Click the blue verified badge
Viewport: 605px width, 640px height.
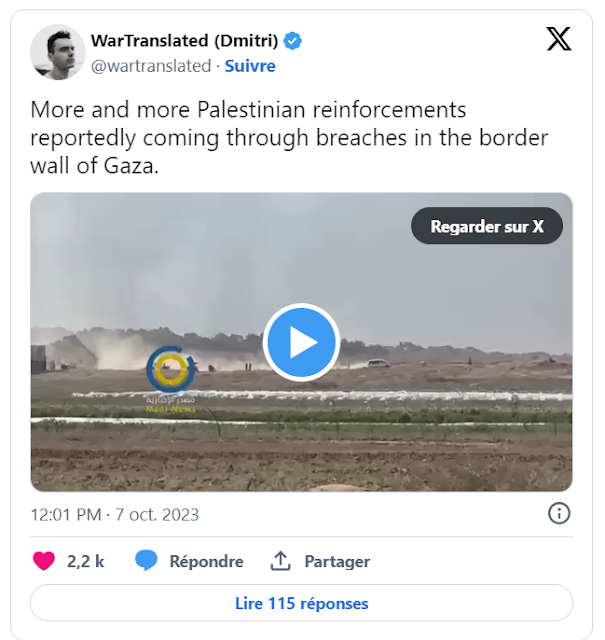coord(292,41)
